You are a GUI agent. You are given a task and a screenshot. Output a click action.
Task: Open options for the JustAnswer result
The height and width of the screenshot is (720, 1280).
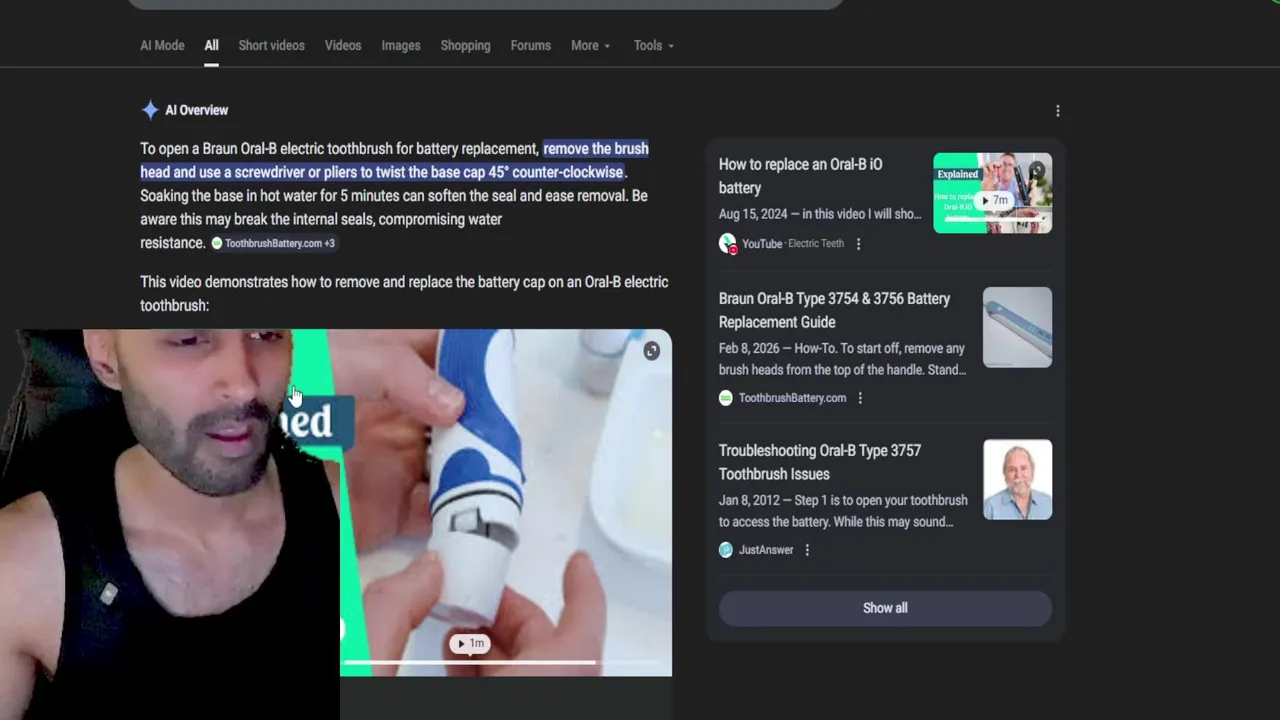[x=807, y=550]
